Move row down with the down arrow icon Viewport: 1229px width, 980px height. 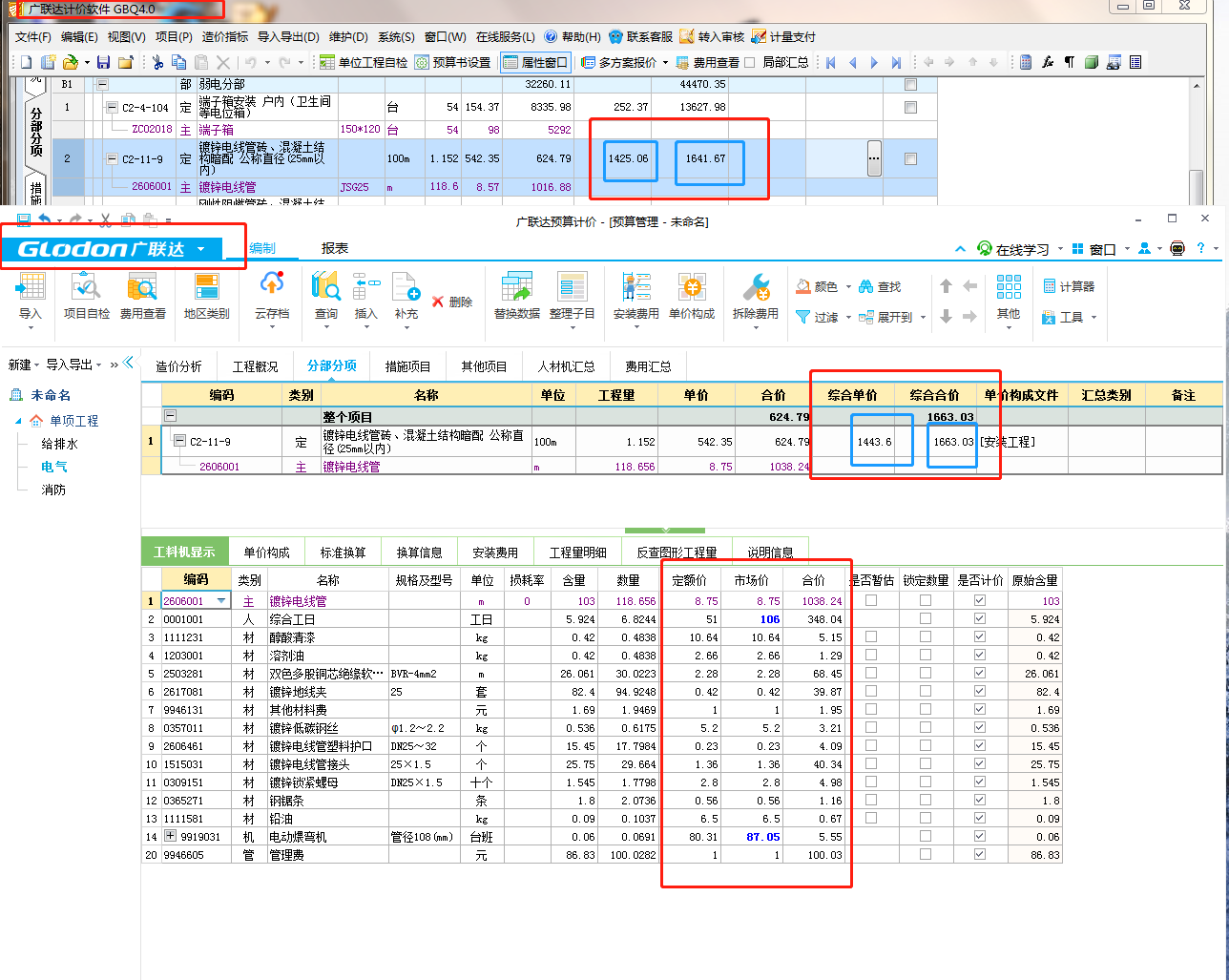tap(946, 317)
